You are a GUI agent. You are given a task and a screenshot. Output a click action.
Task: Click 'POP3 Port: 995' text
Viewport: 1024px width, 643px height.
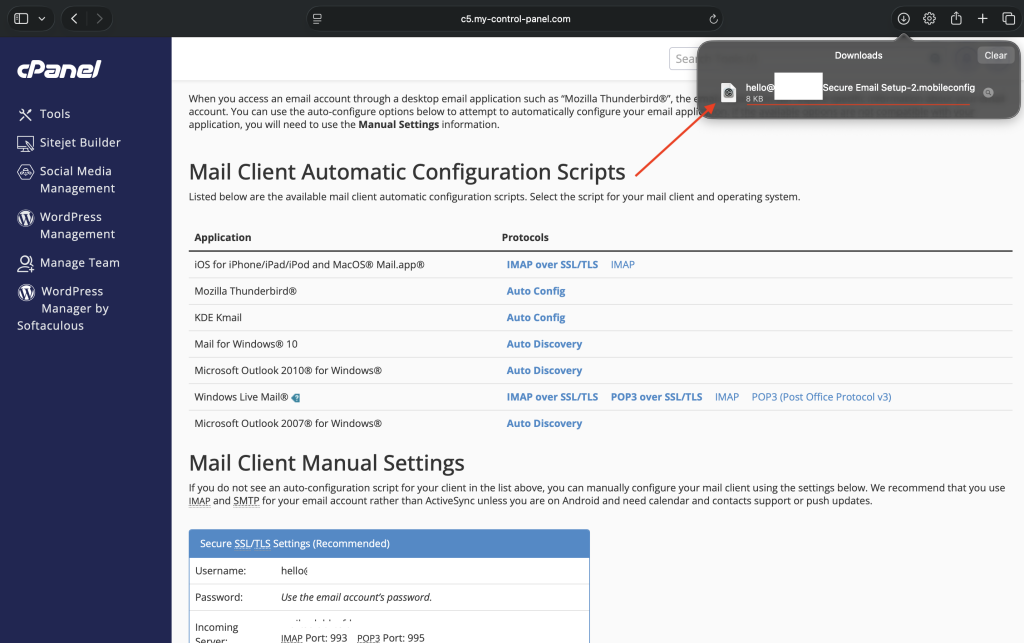click(391, 638)
